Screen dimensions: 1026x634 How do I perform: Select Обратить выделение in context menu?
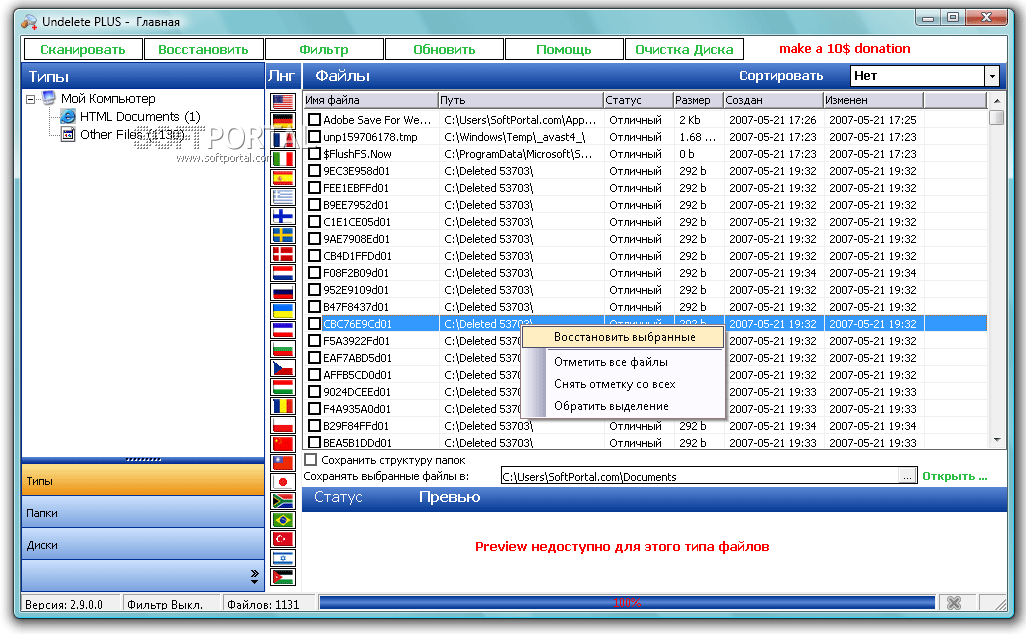point(611,406)
